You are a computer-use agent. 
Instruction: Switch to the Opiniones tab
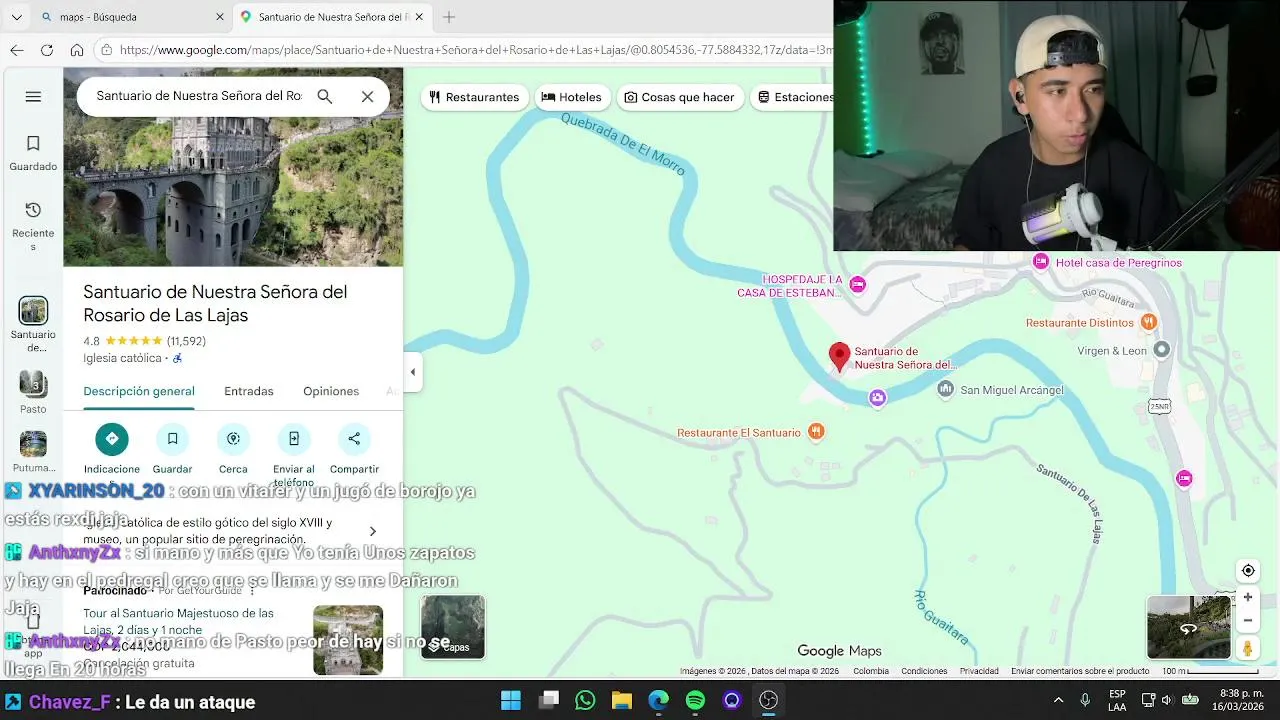(x=331, y=391)
